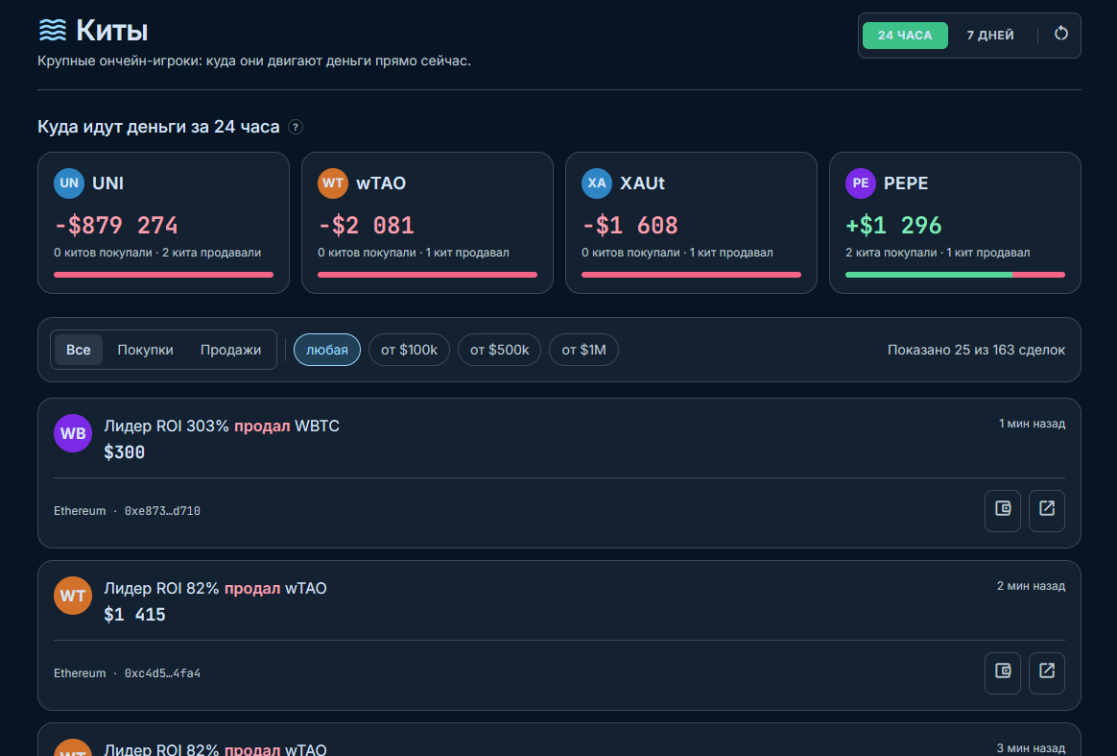Image resolution: width=1117 pixels, height=756 pixels.
Task: Click the -$1 608 amount
Action: click(630, 225)
